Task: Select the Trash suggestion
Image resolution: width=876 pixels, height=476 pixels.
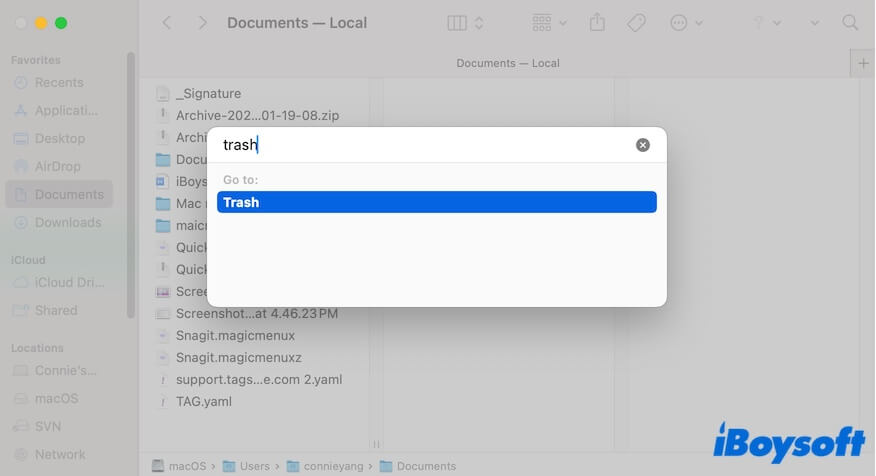Action: [x=436, y=202]
